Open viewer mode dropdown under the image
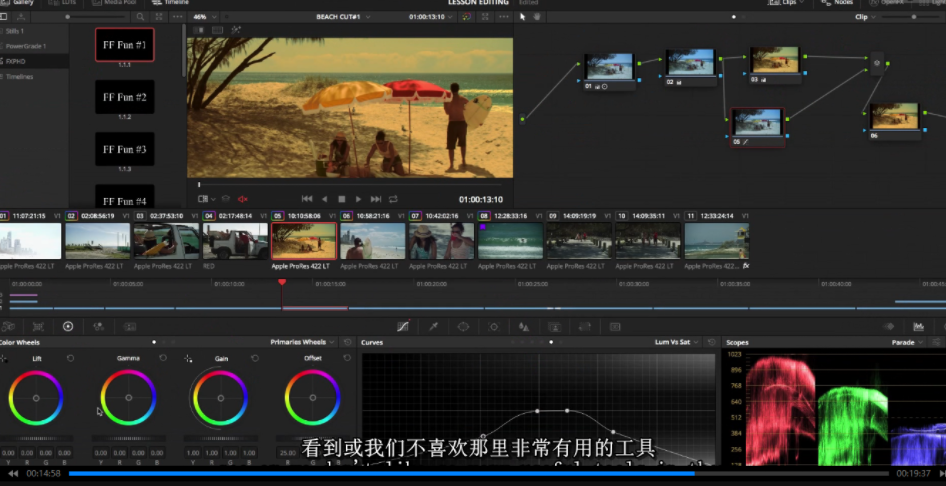Image resolution: width=946 pixels, height=486 pixels. pos(207,199)
